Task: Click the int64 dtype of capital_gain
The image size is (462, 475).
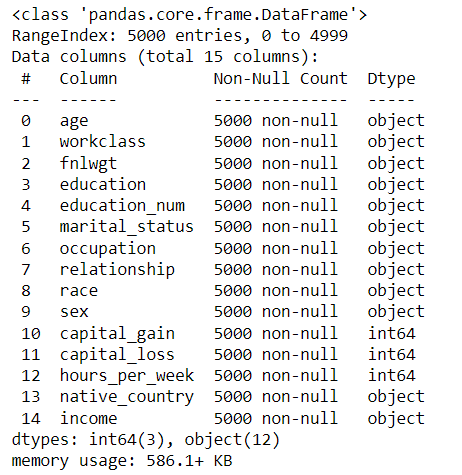Action: [x=392, y=334]
